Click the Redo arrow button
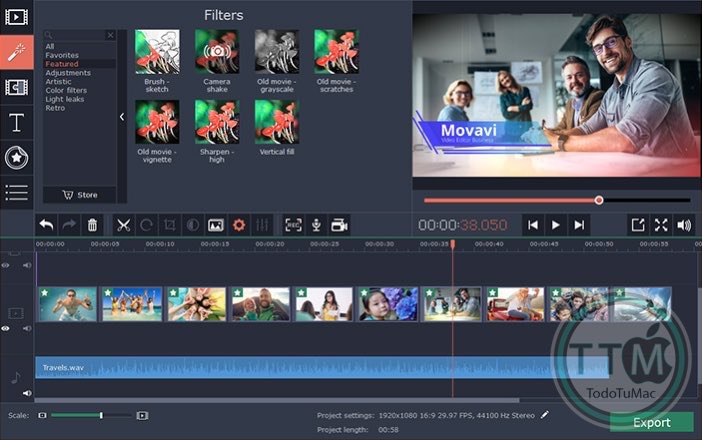The width and height of the screenshot is (702, 440). tap(69, 225)
